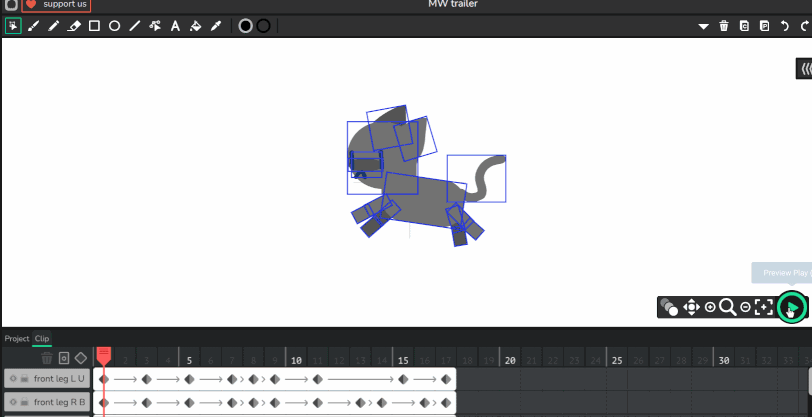Activate the Eyedropper tool
The height and width of the screenshot is (417, 812).
coord(216,26)
